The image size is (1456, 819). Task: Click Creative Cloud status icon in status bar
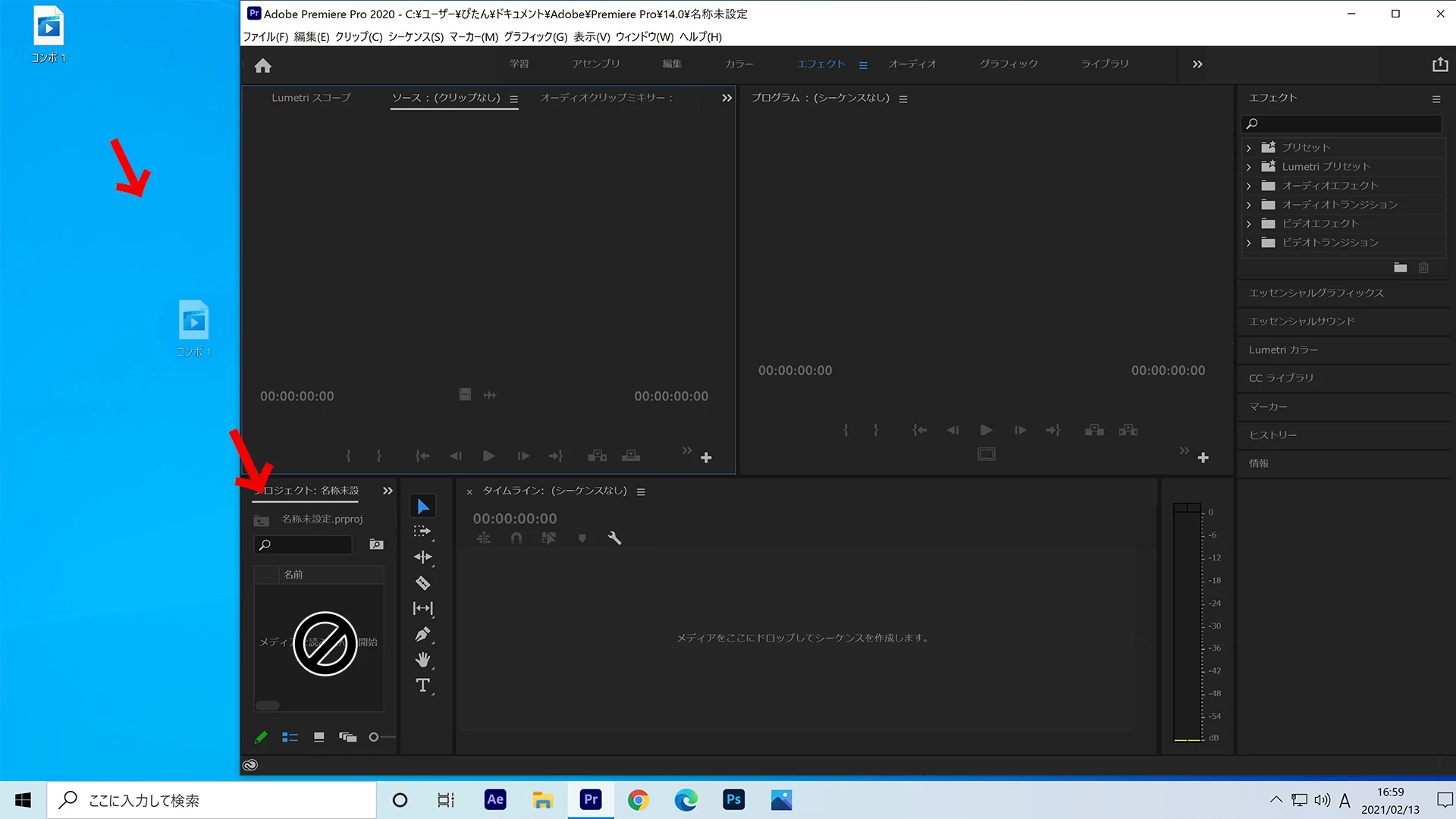[250, 765]
